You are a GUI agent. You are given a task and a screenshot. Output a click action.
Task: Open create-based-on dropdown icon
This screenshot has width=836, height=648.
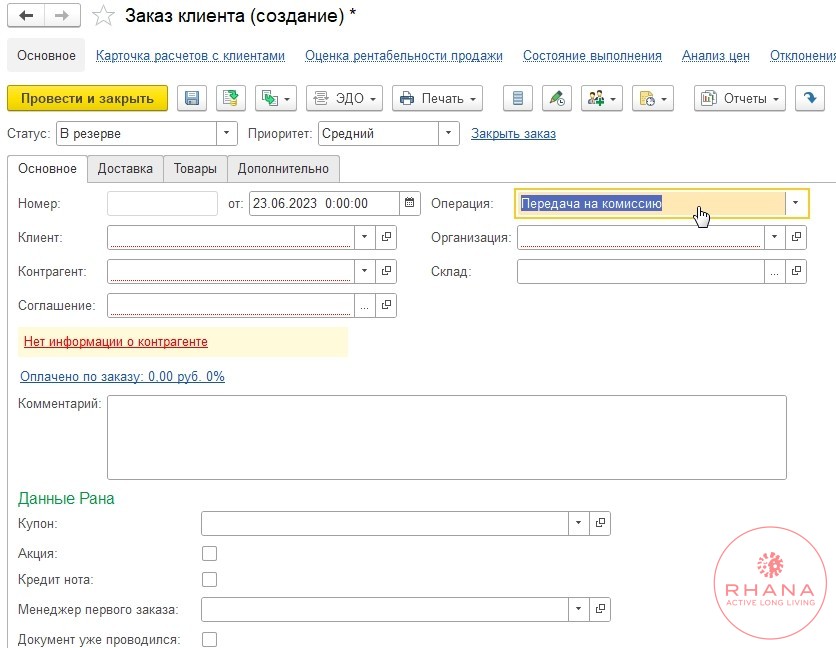(276, 98)
